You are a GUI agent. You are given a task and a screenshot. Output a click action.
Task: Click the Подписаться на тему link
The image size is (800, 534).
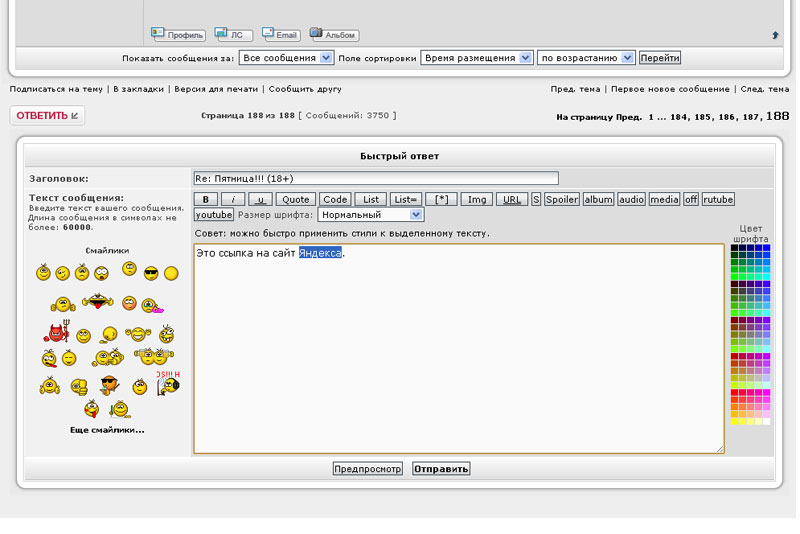coord(56,89)
